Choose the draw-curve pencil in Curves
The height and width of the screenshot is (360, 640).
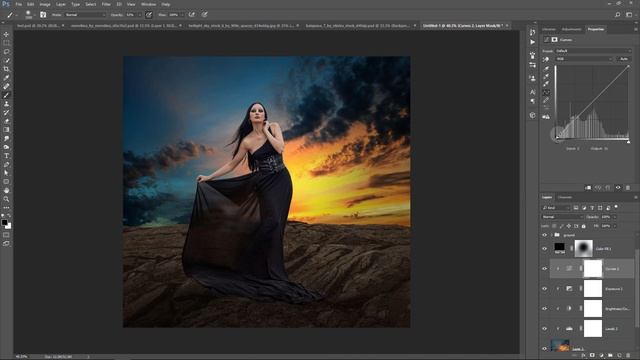point(546,100)
